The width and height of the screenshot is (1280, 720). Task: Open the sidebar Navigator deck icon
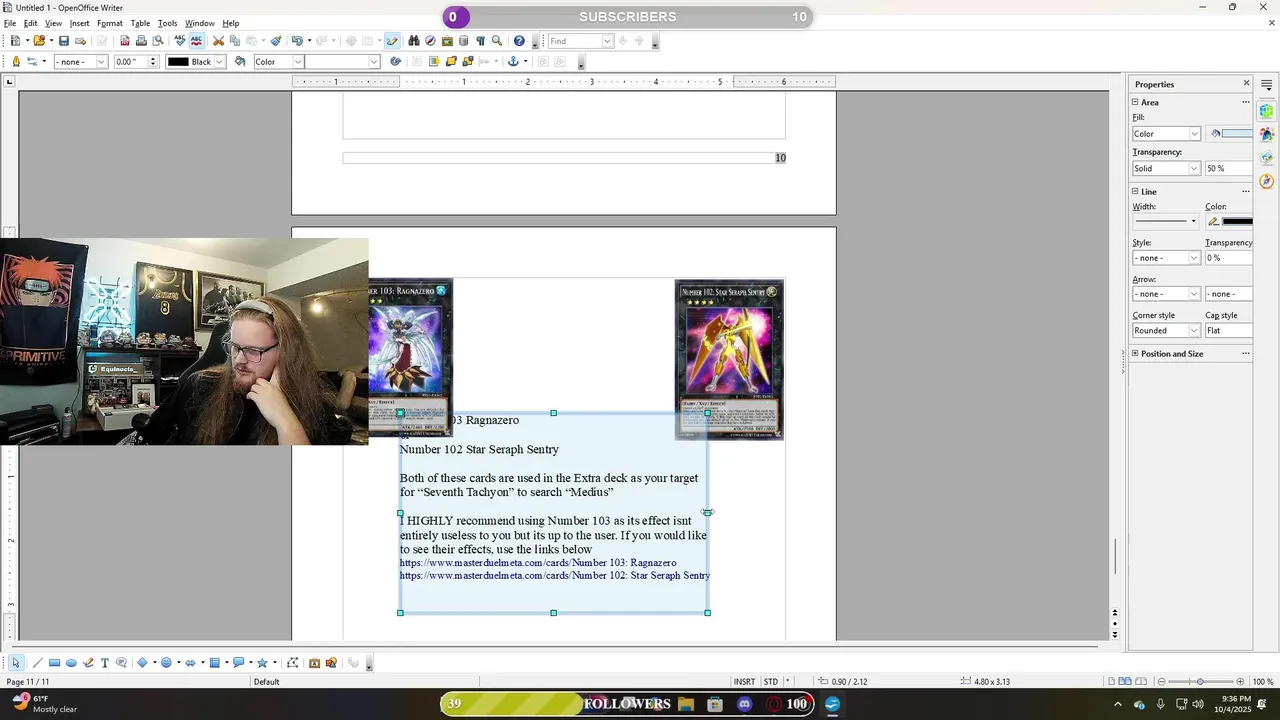click(x=1267, y=181)
